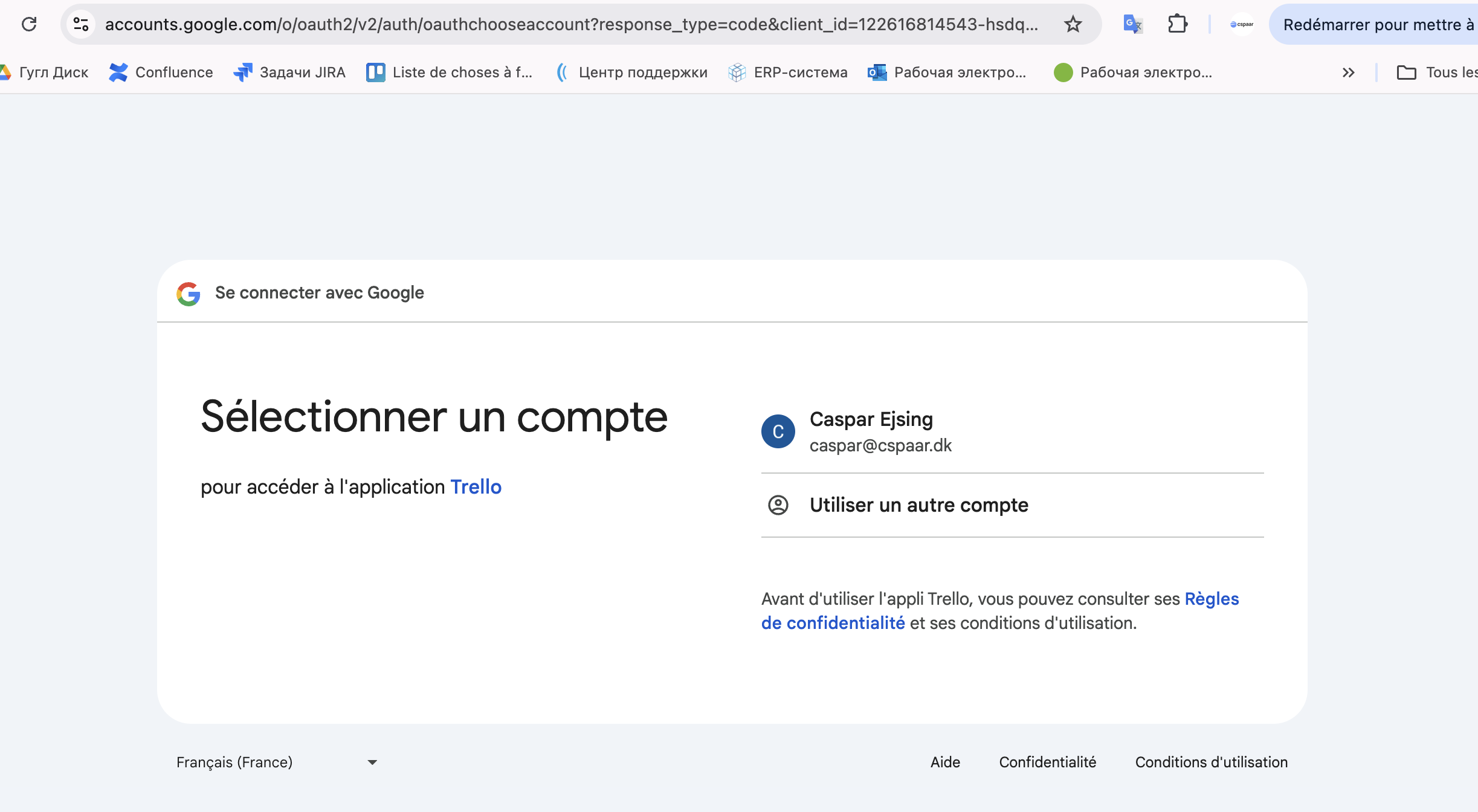1478x812 pixels.
Task: Open the Trello Liste de choses bookmark
Action: [x=450, y=72]
